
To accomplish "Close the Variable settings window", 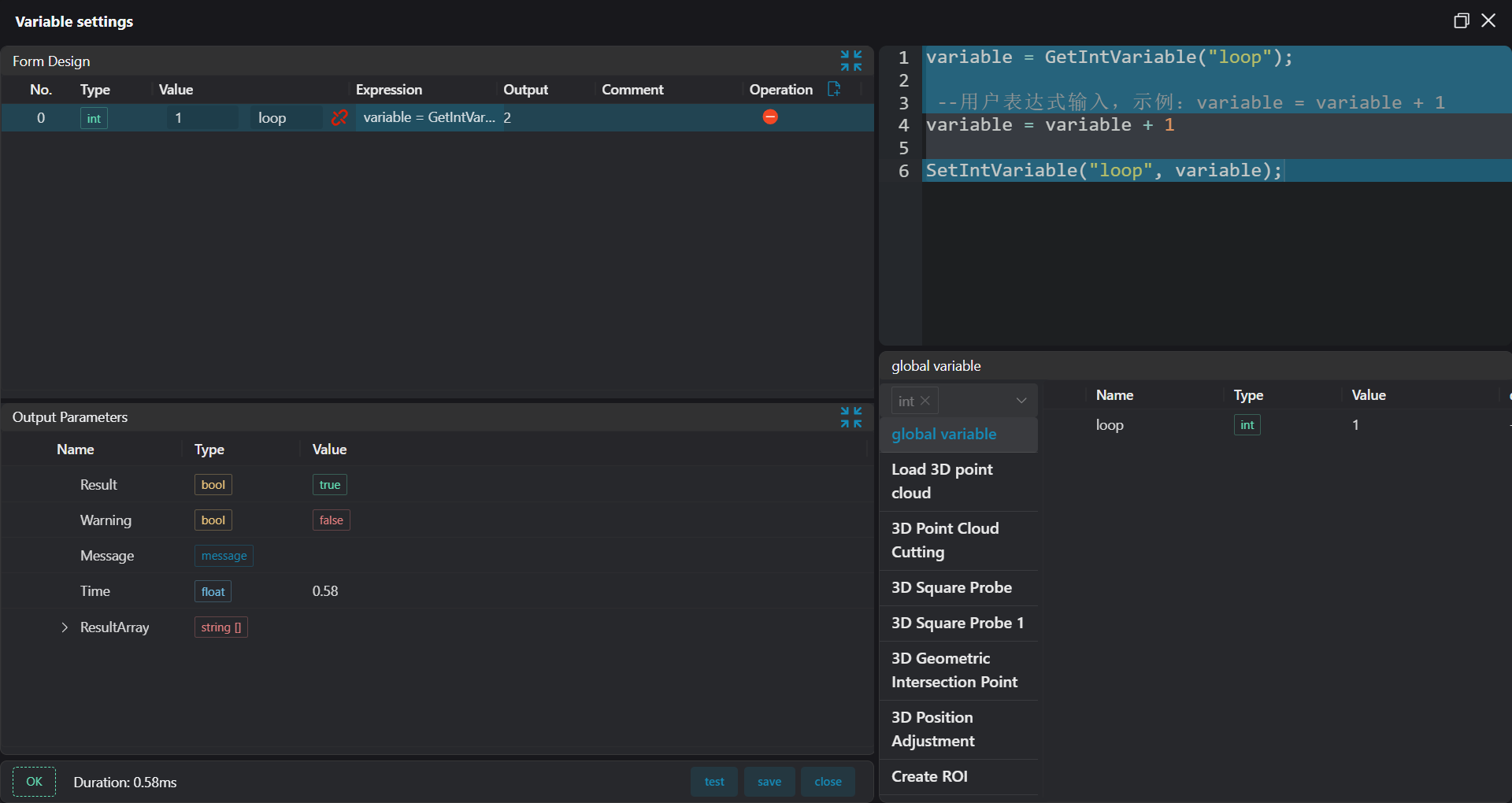I will coord(1488,21).
